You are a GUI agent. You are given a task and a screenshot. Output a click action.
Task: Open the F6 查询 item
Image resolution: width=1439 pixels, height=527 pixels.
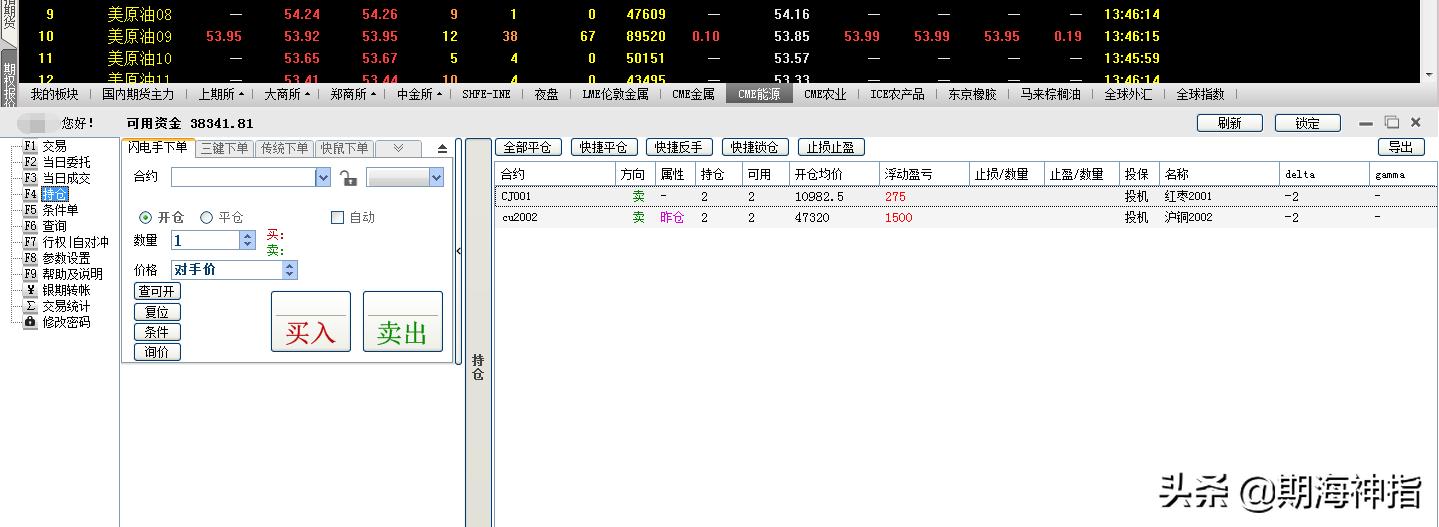[x=45, y=226]
